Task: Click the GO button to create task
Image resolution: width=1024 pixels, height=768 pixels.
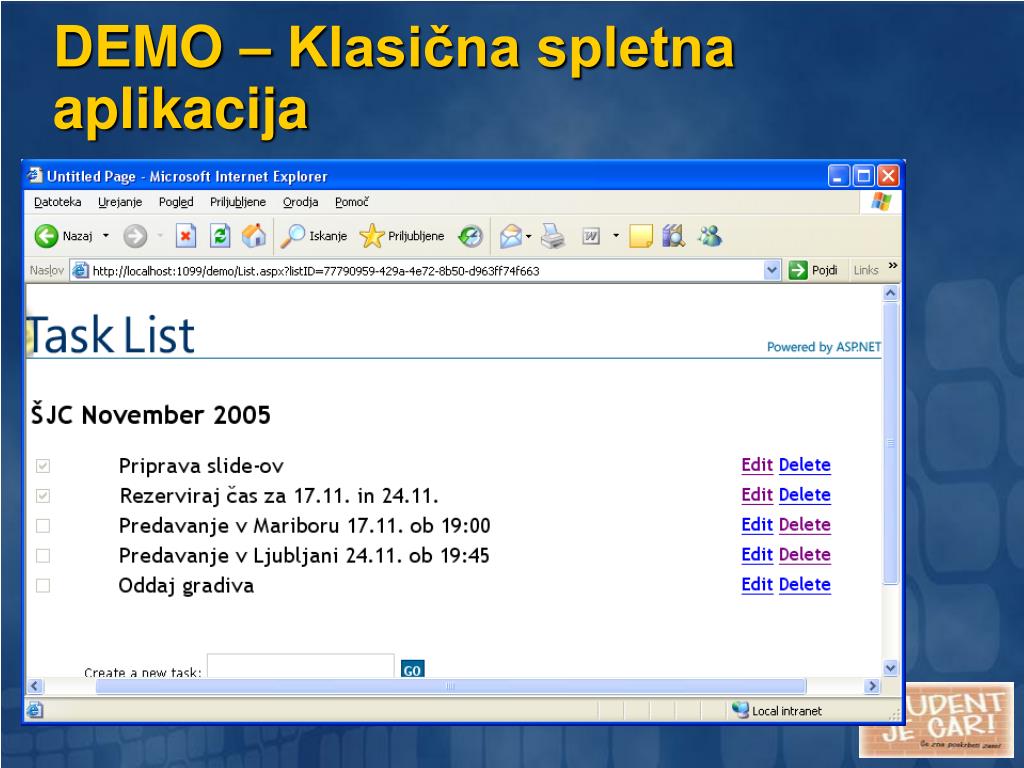Action: coord(412,669)
